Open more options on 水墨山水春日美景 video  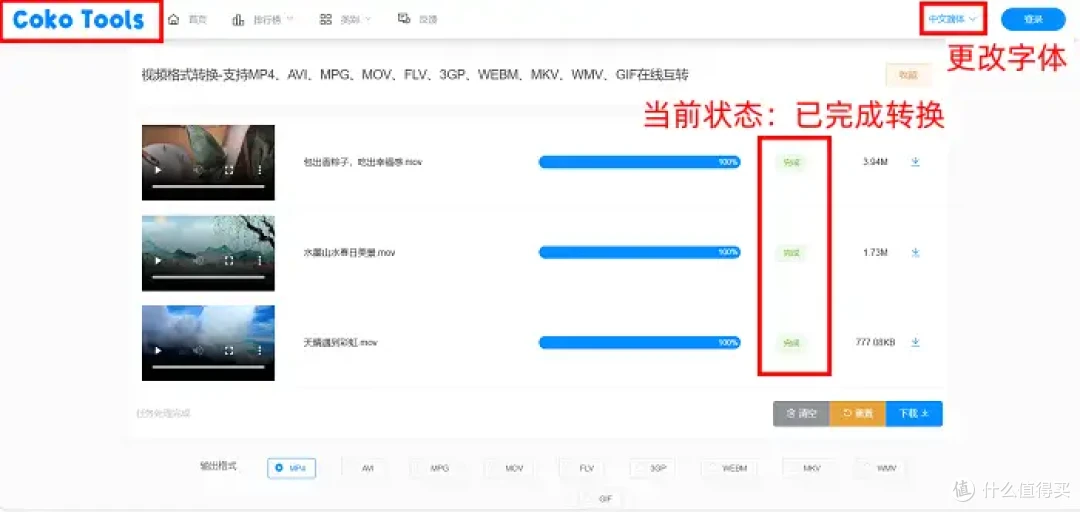260,260
